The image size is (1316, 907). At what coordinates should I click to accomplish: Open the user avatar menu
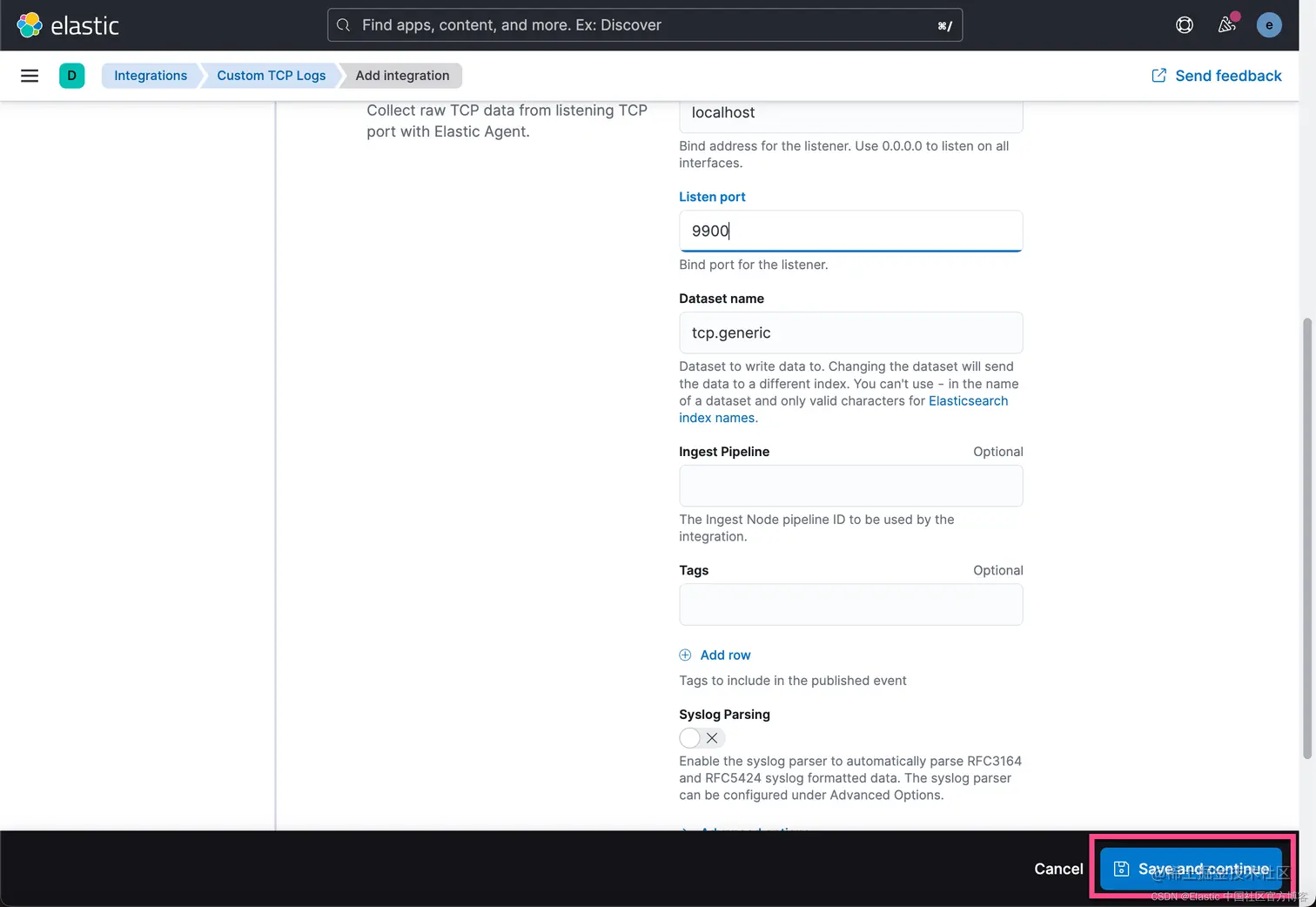(x=1269, y=25)
